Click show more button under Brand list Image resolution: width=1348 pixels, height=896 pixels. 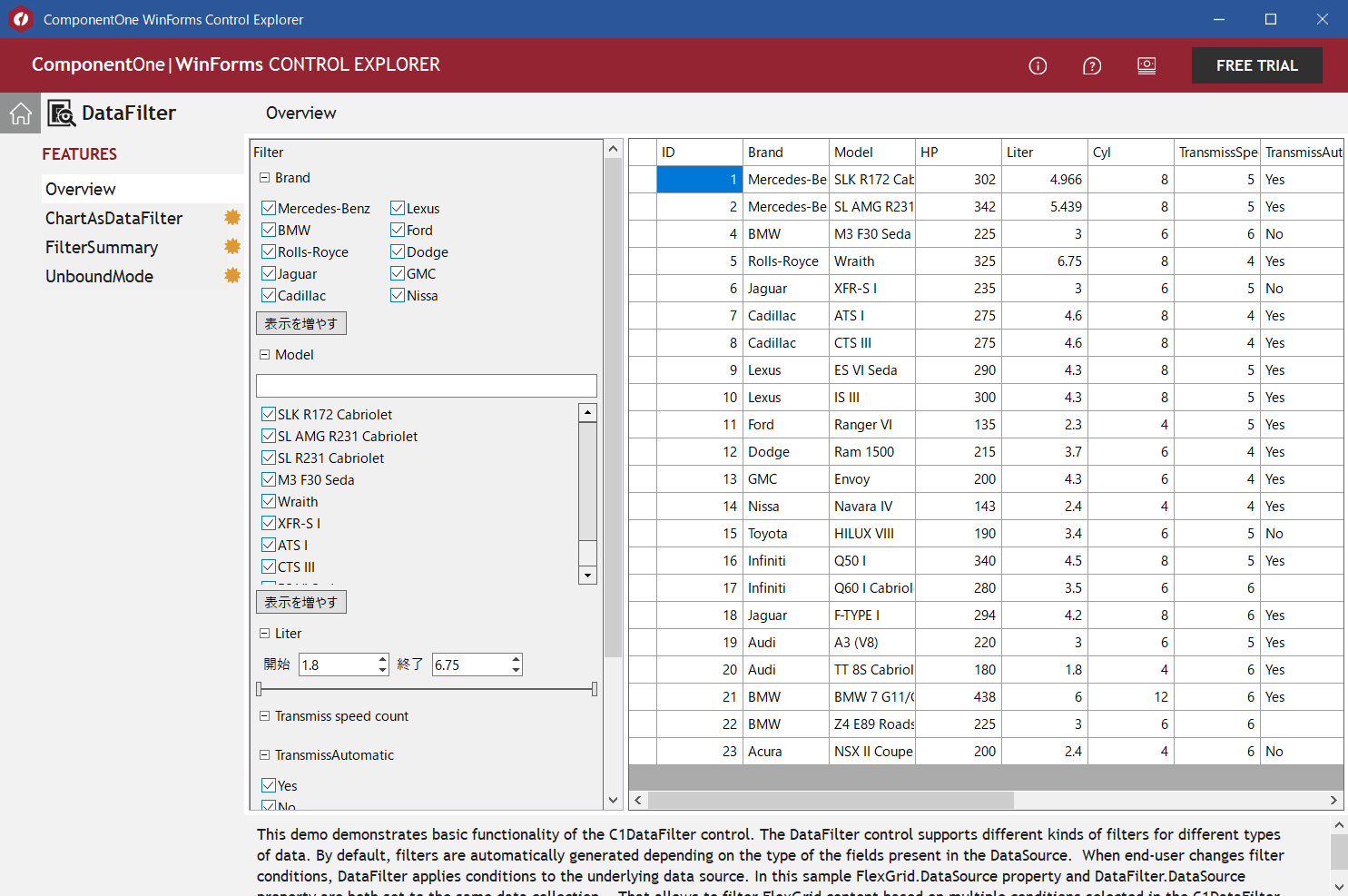301,323
